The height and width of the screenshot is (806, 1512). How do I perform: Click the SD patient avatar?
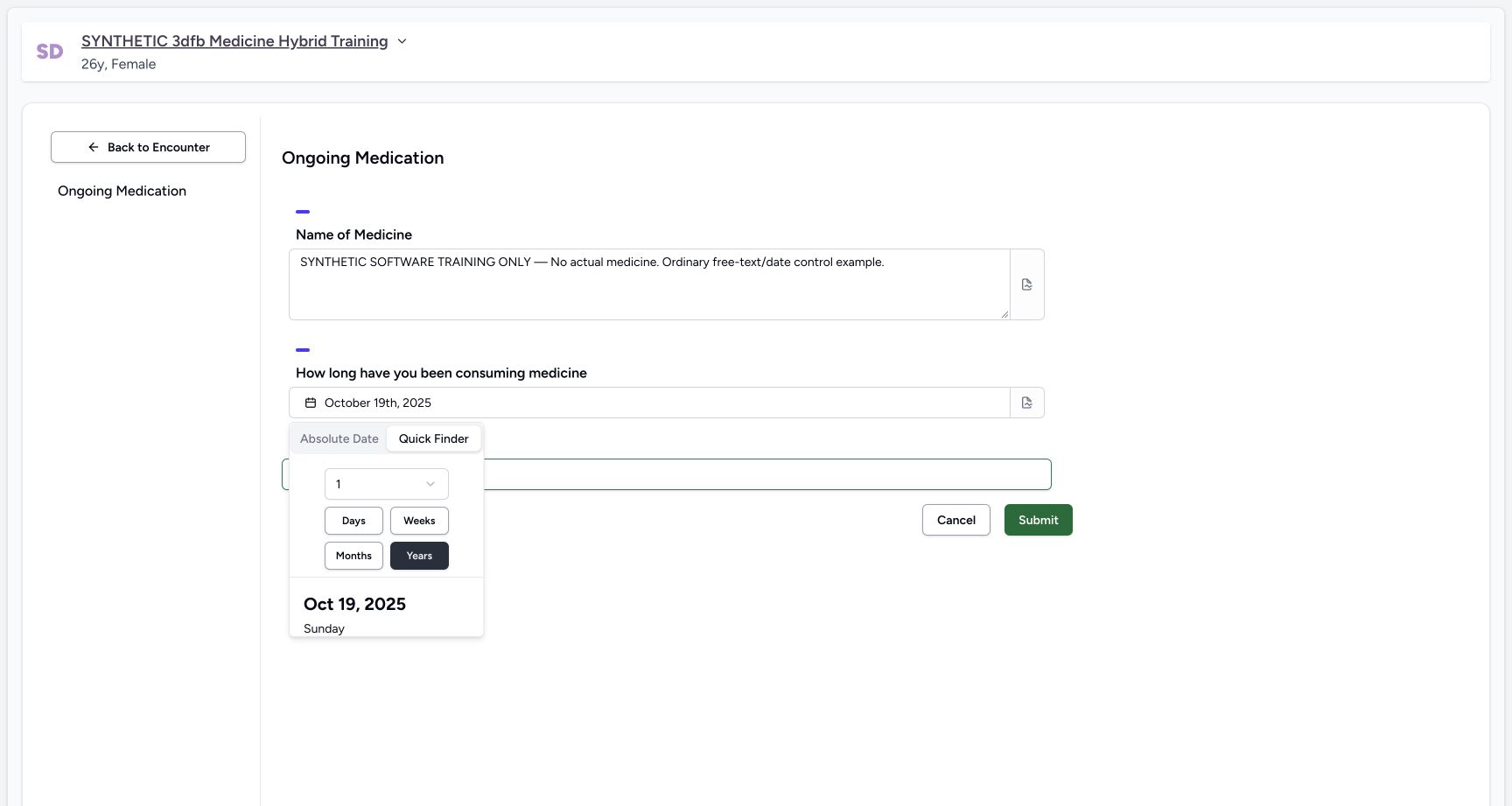50,52
